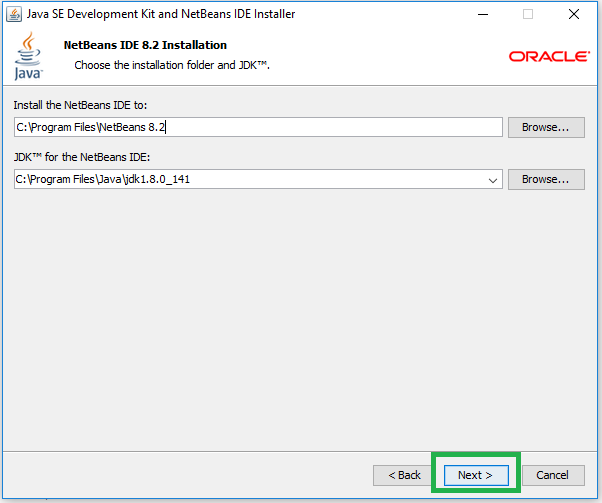Open the JDK path dropdown arrow
This screenshot has width=602, height=503.
pos(493,180)
